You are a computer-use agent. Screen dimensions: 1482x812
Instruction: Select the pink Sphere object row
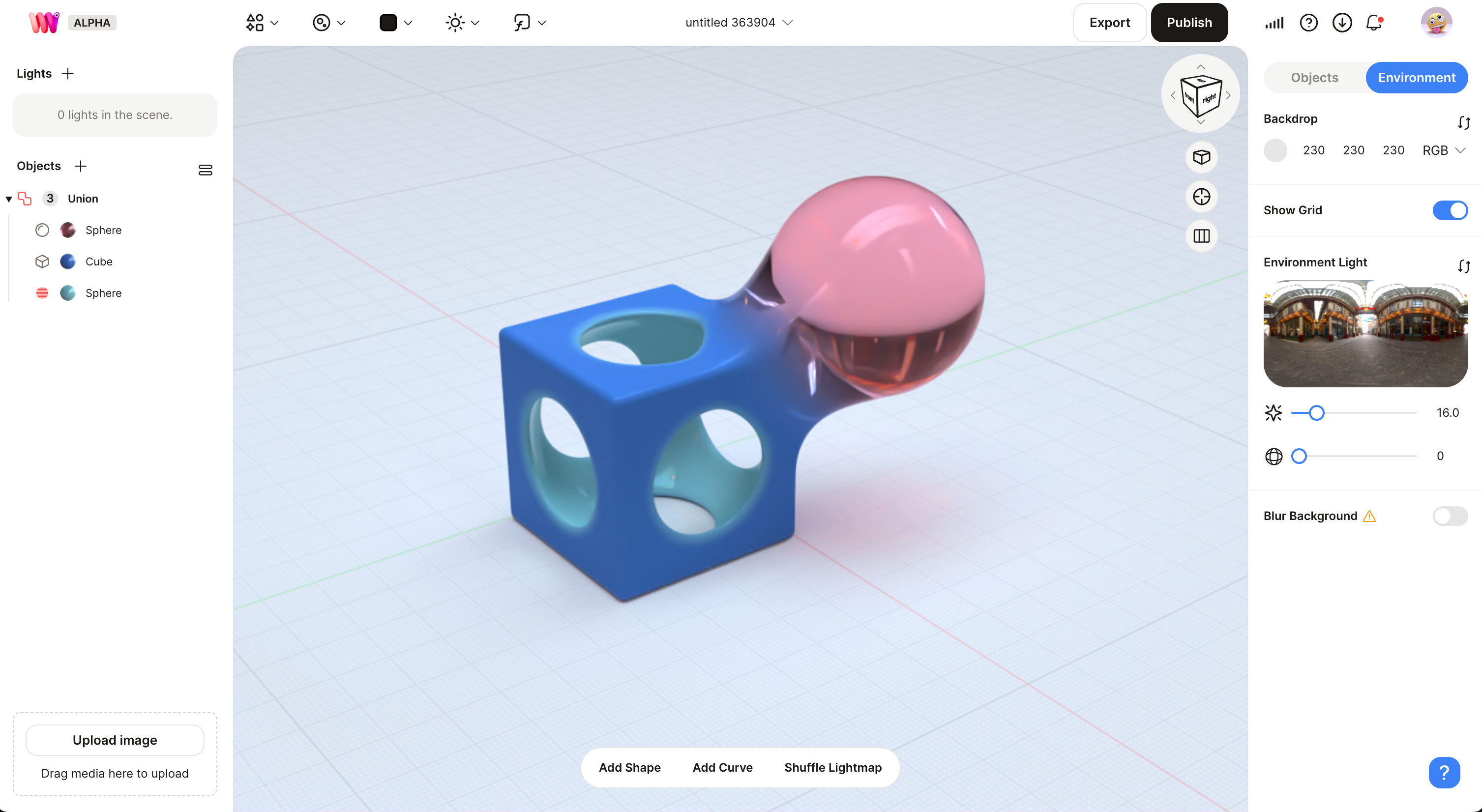point(114,230)
